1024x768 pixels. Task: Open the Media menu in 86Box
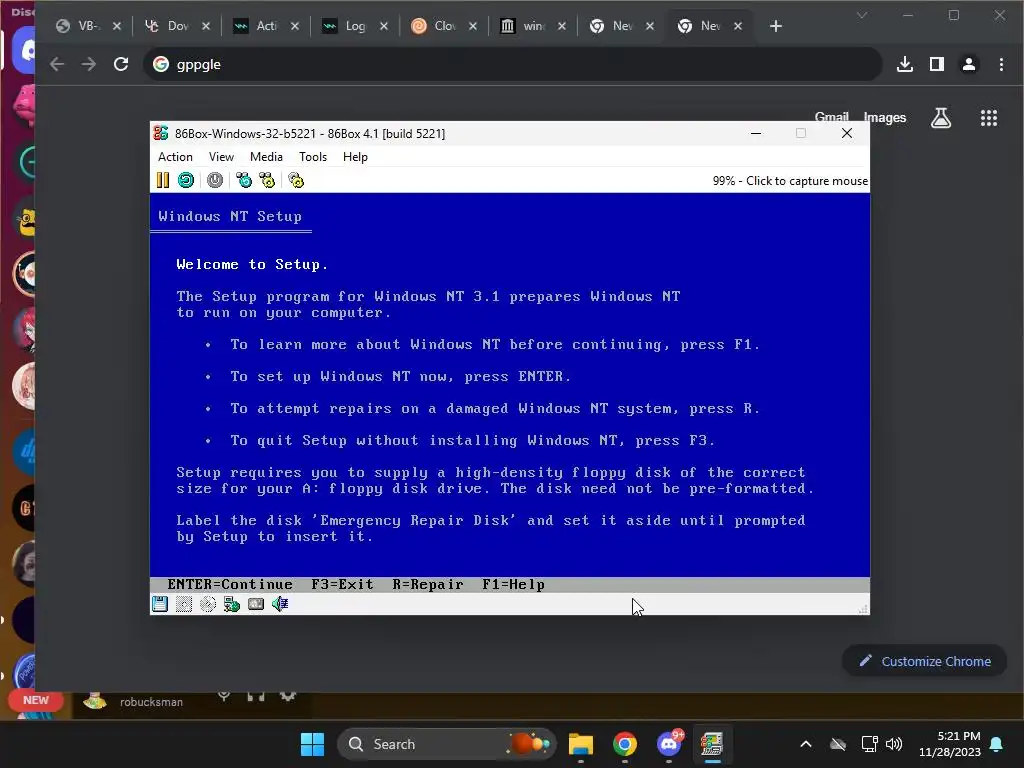266,157
